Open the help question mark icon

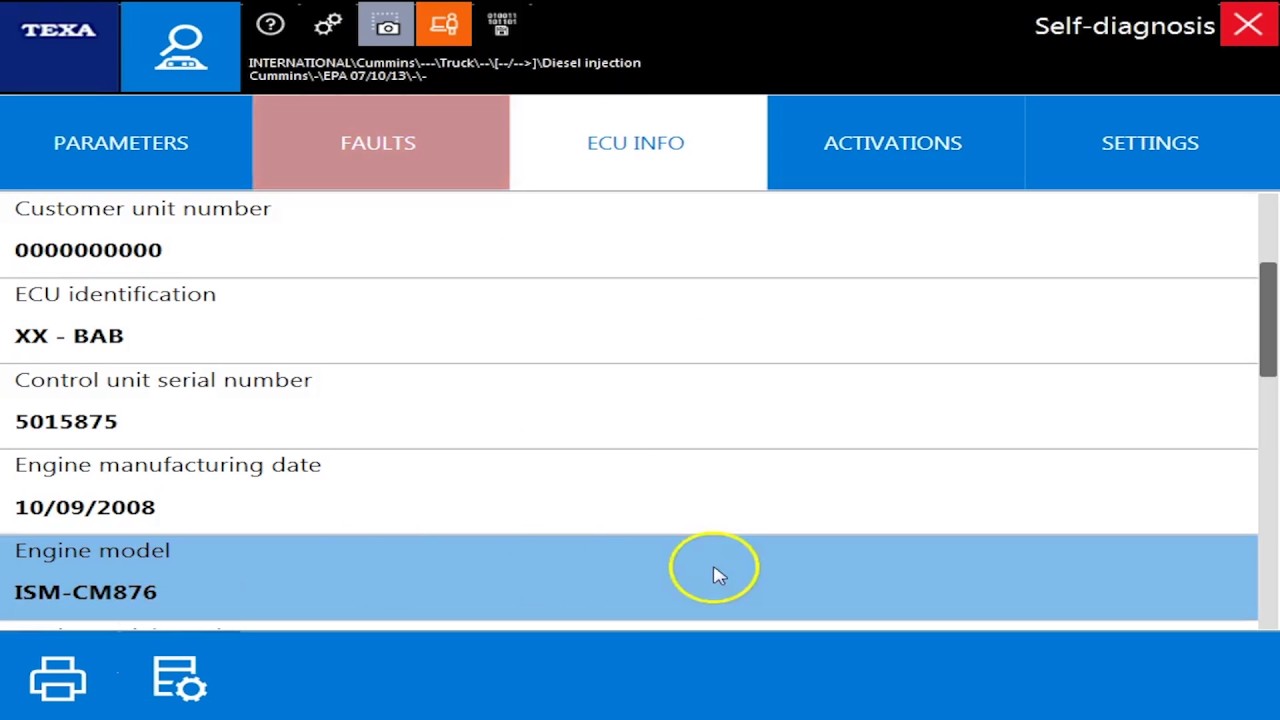click(270, 24)
